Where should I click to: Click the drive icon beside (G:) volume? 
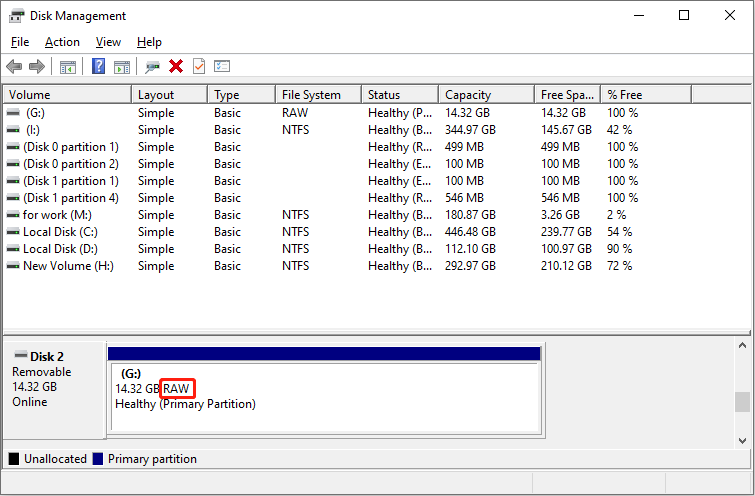[x=13, y=113]
